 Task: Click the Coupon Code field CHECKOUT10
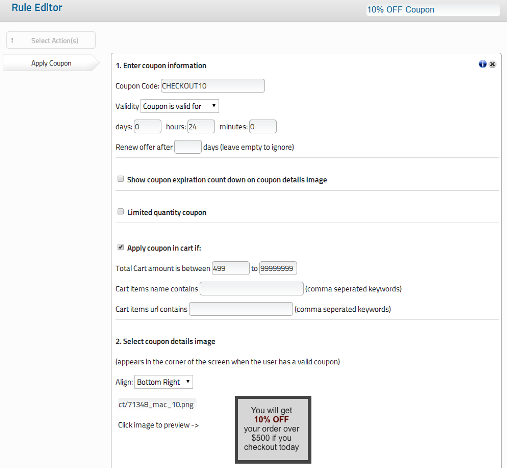tap(213, 86)
